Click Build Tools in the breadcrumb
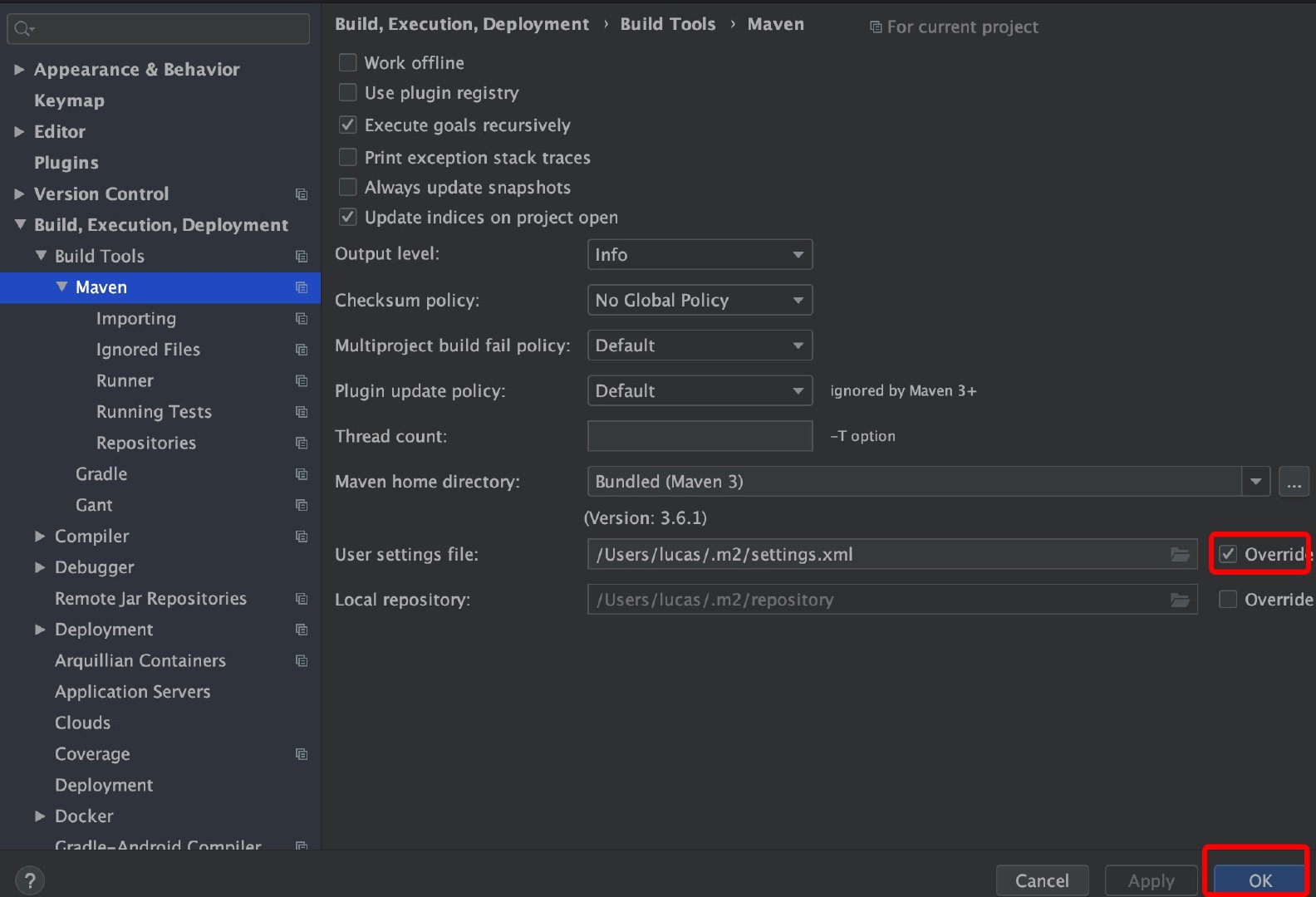The image size is (1316, 897). (x=668, y=24)
